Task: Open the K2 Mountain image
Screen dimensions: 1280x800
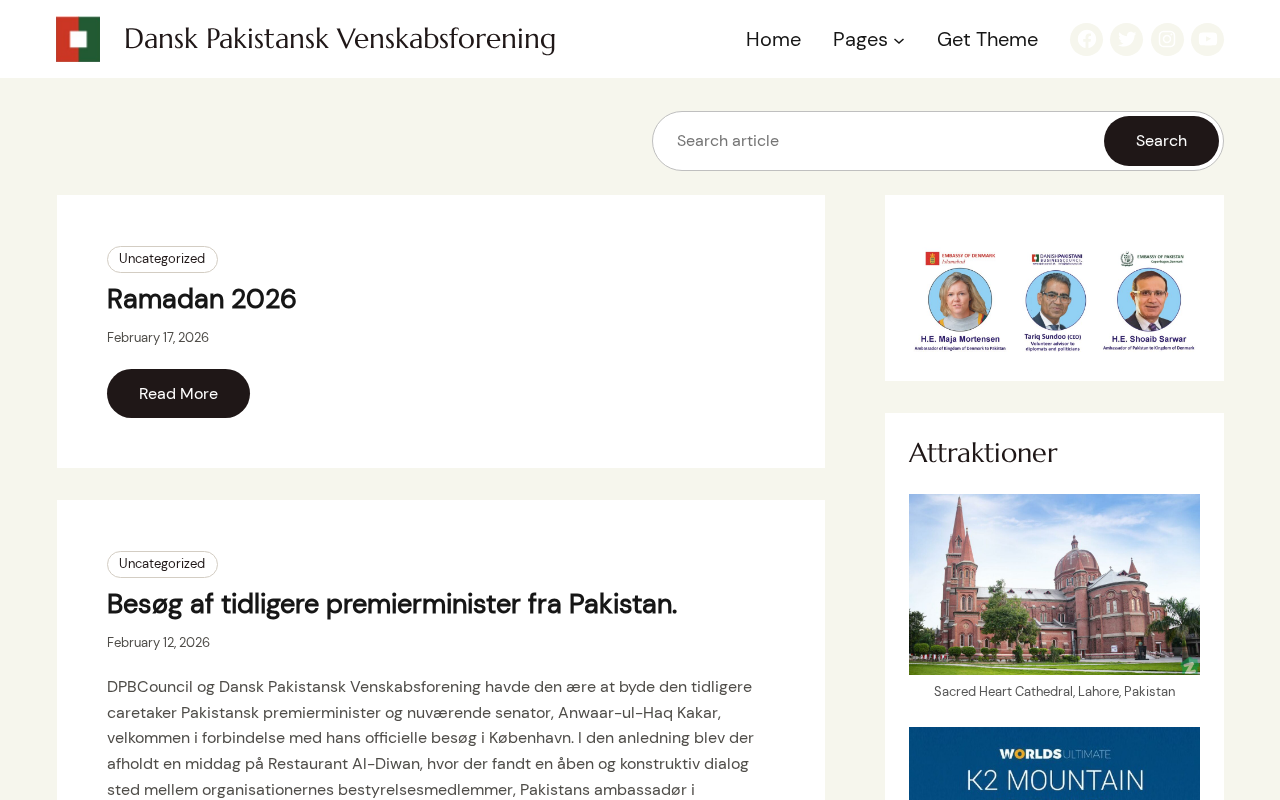Action: click(x=1054, y=764)
